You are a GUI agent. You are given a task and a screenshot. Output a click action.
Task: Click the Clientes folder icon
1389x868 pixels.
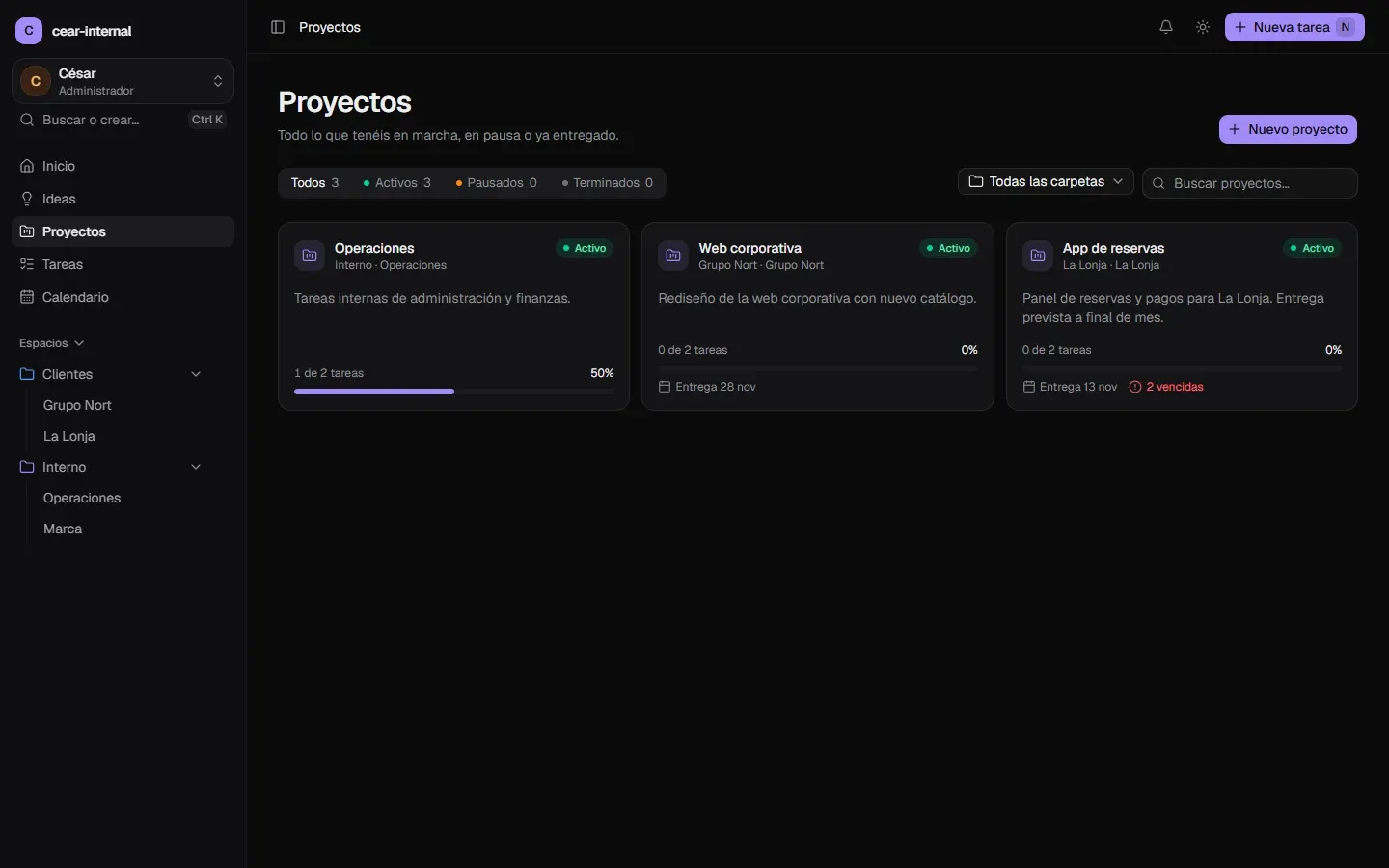(x=27, y=374)
